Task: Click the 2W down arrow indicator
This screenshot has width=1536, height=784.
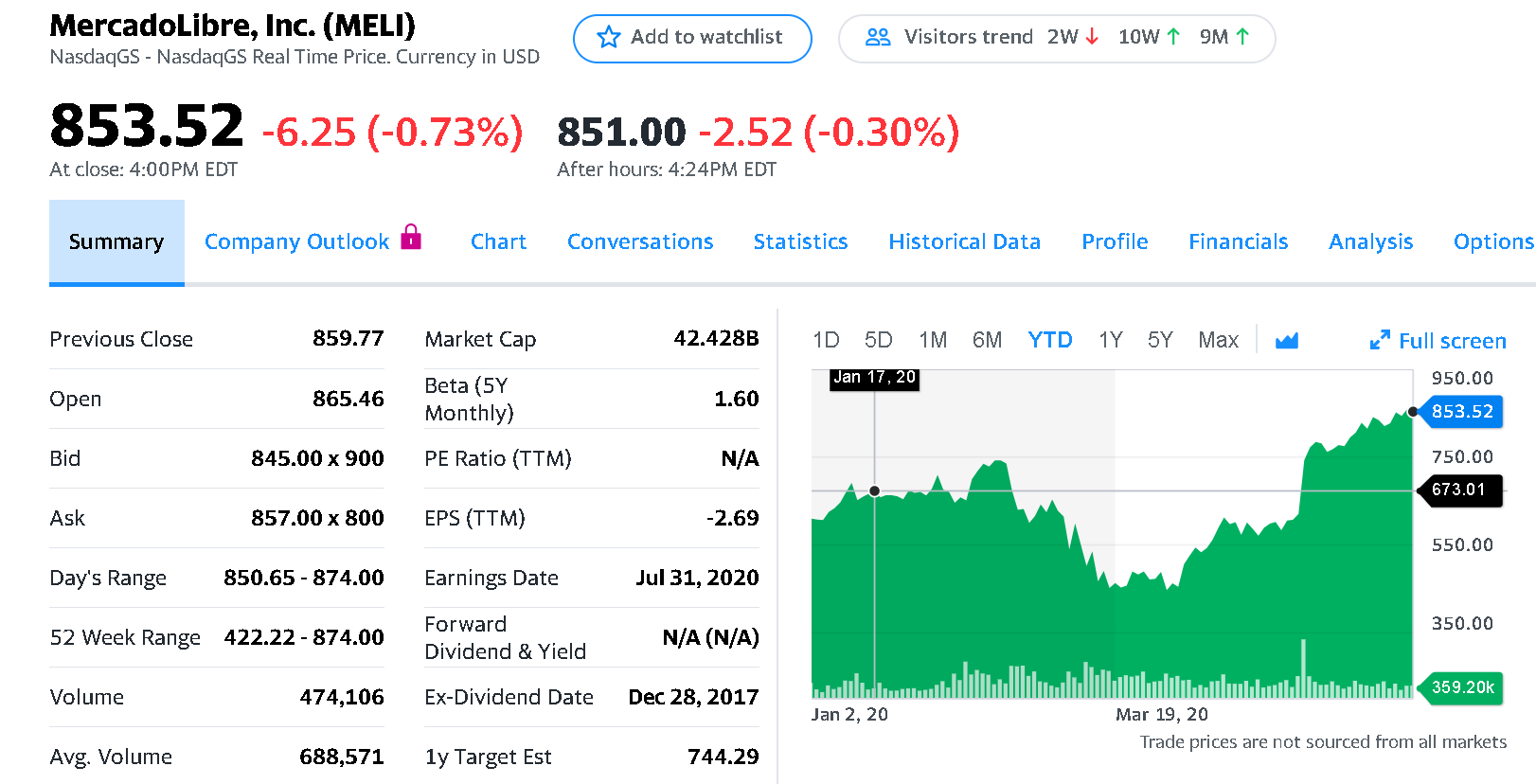Action: [1092, 37]
